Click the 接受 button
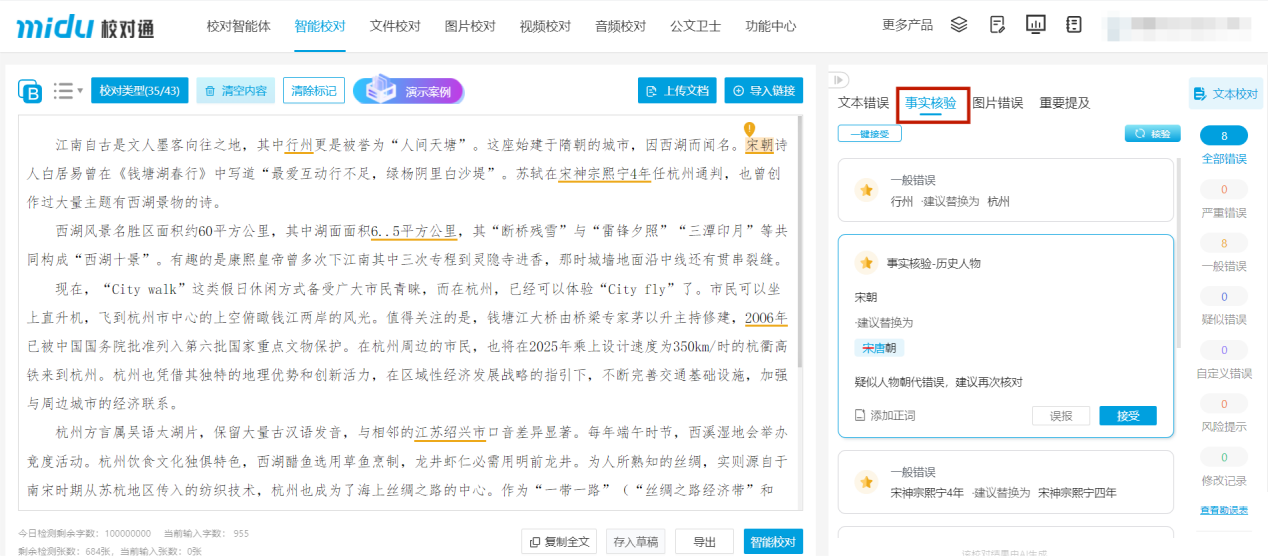Image resolution: width=1268 pixels, height=556 pixels. tap(1127, 416)
